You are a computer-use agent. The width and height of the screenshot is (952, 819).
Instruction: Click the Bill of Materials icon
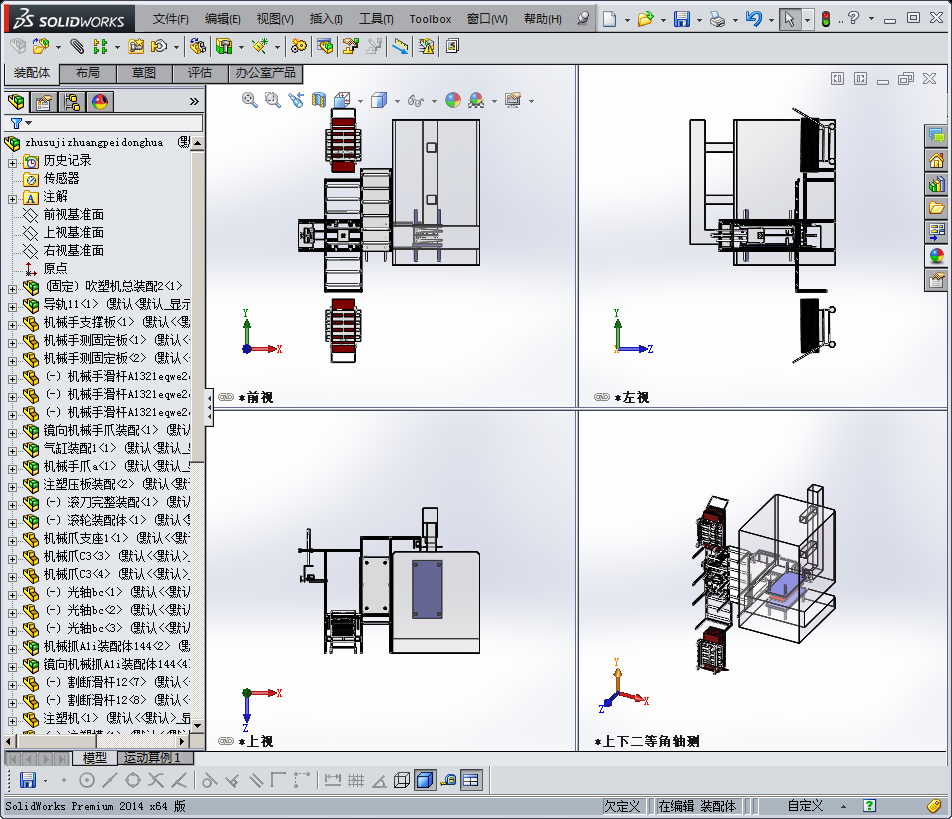pos(325,46)
